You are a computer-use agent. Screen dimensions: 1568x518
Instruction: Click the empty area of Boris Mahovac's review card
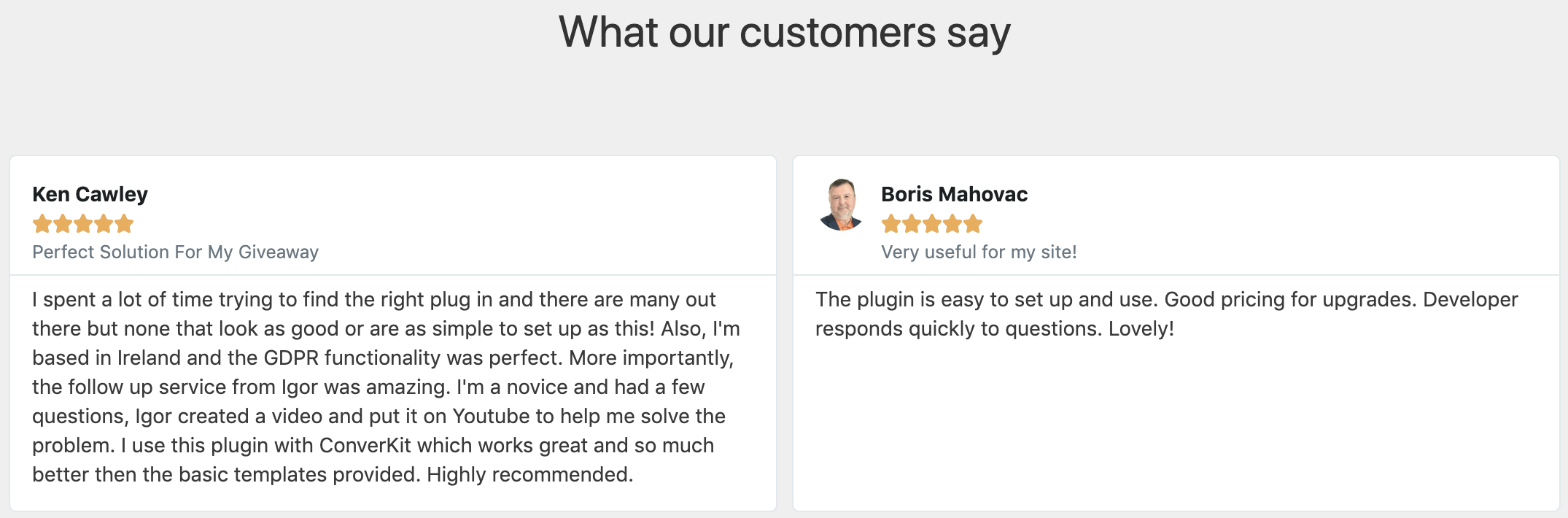[1174, 430]
